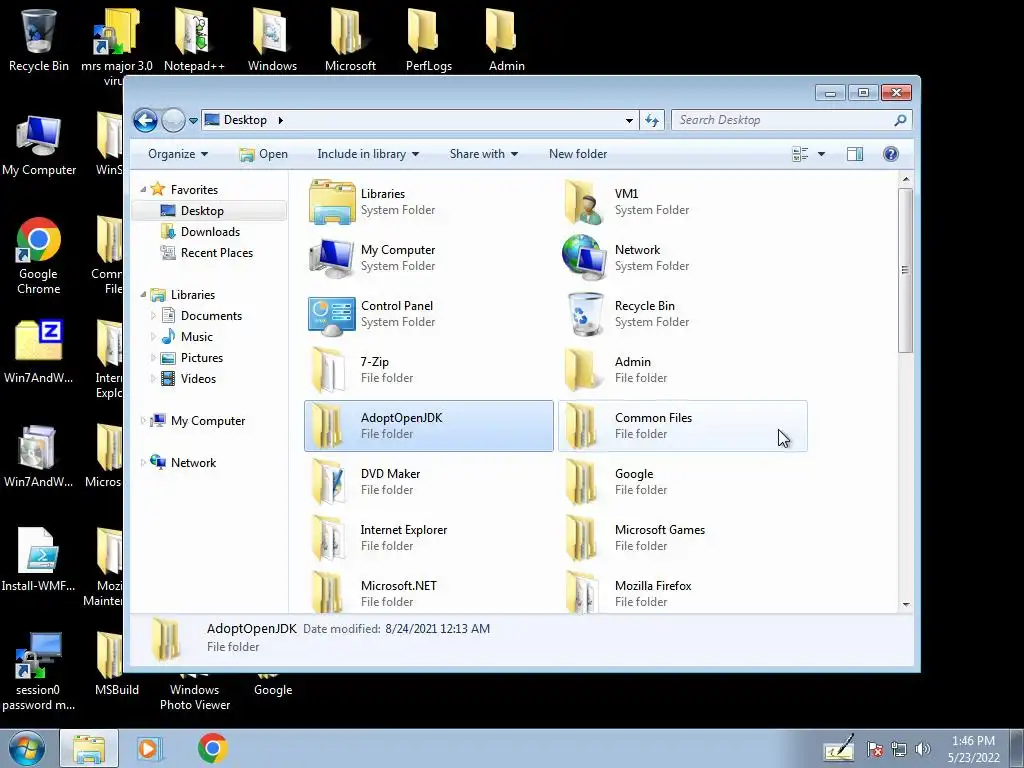Open the Organize menu
This screenshot has width=1024, height=768.
click(x=178, y=154)
